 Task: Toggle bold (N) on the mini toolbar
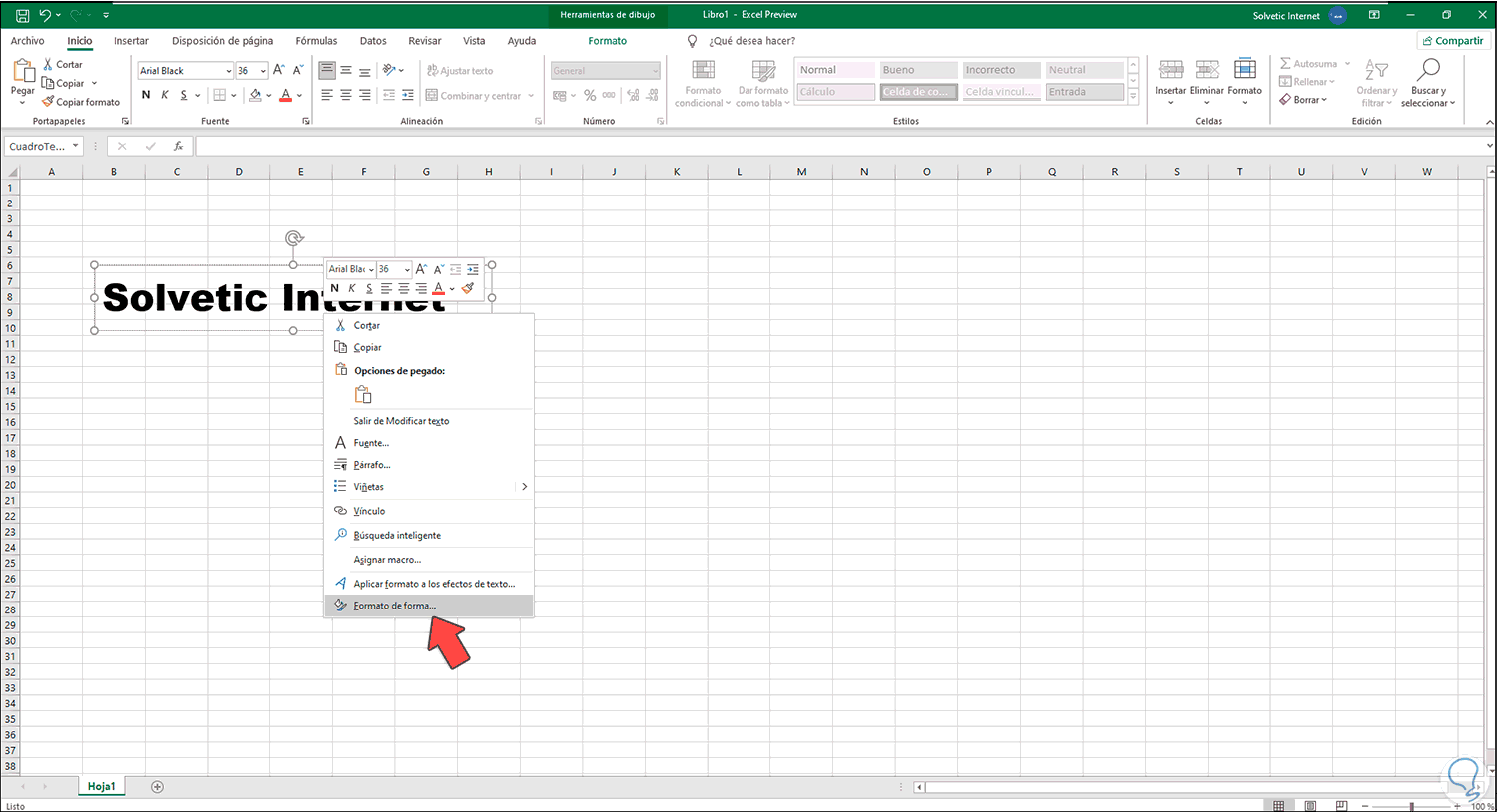pyautogui.click(x=334, y=288)
